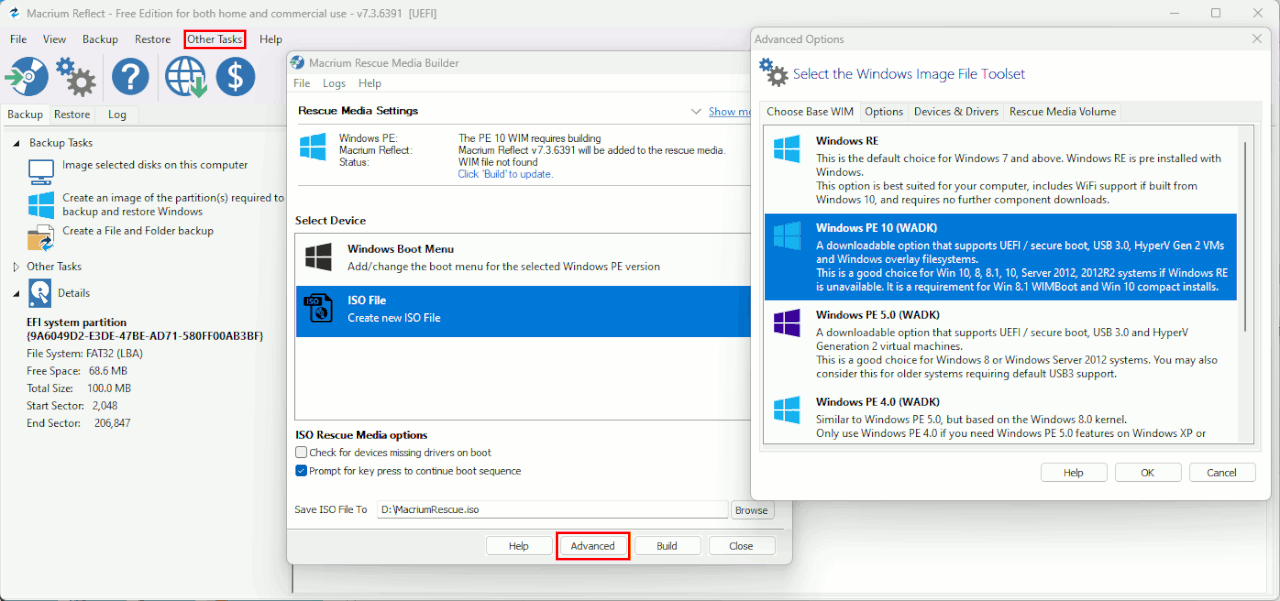
Task: Expand Other Tasks in sidebar tree
Action: [x=16, y=267]
